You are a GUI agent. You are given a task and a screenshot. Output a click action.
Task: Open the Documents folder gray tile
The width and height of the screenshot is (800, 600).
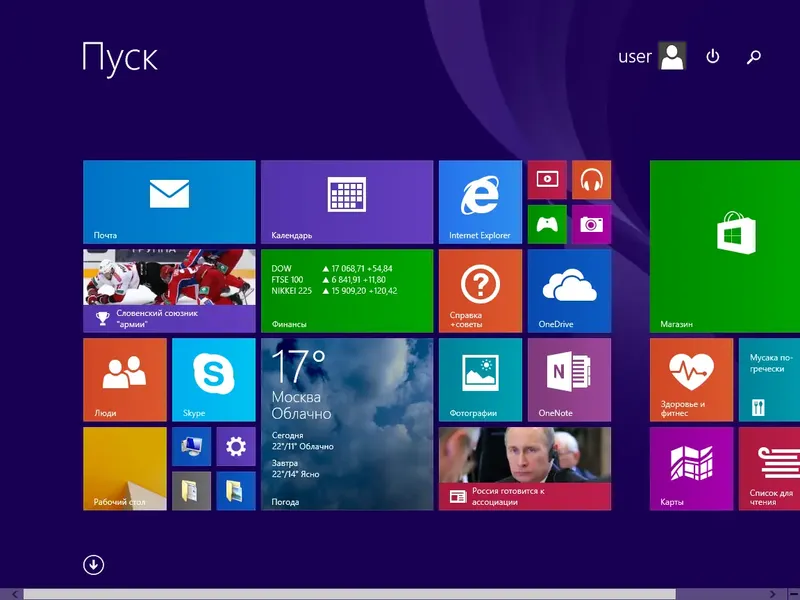point(191,491)
